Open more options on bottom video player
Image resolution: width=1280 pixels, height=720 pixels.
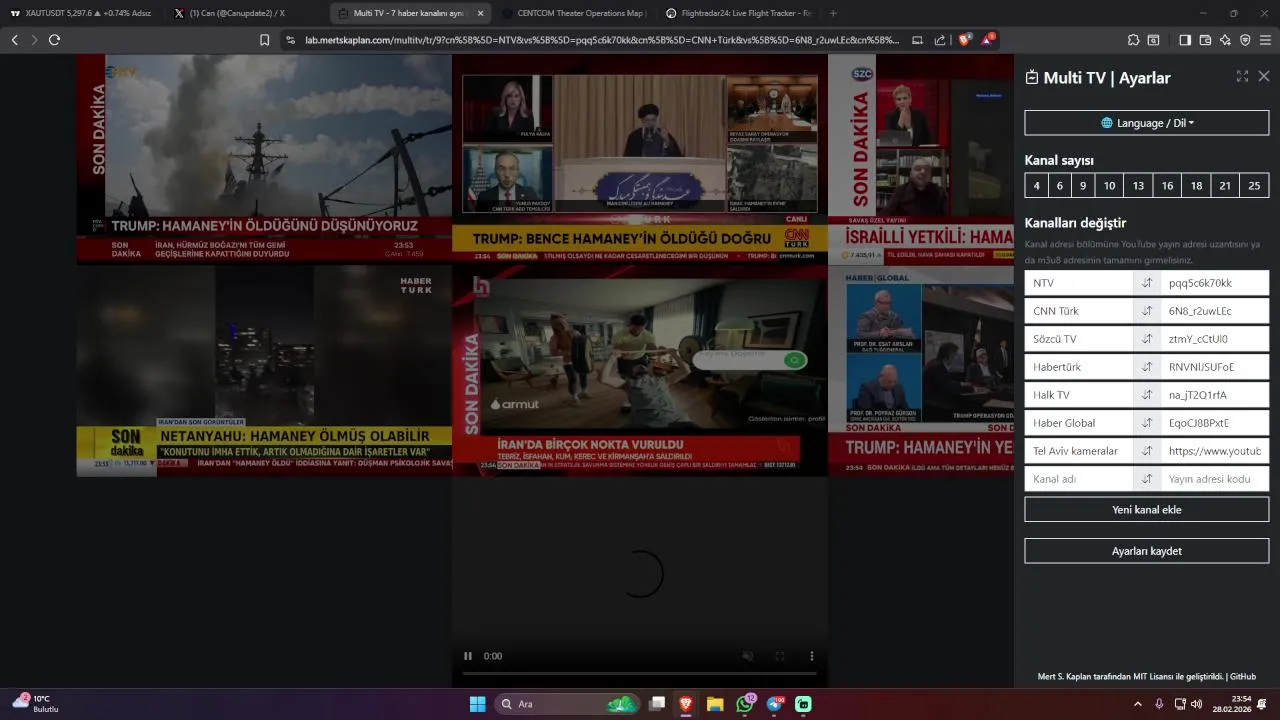[811, 656]
